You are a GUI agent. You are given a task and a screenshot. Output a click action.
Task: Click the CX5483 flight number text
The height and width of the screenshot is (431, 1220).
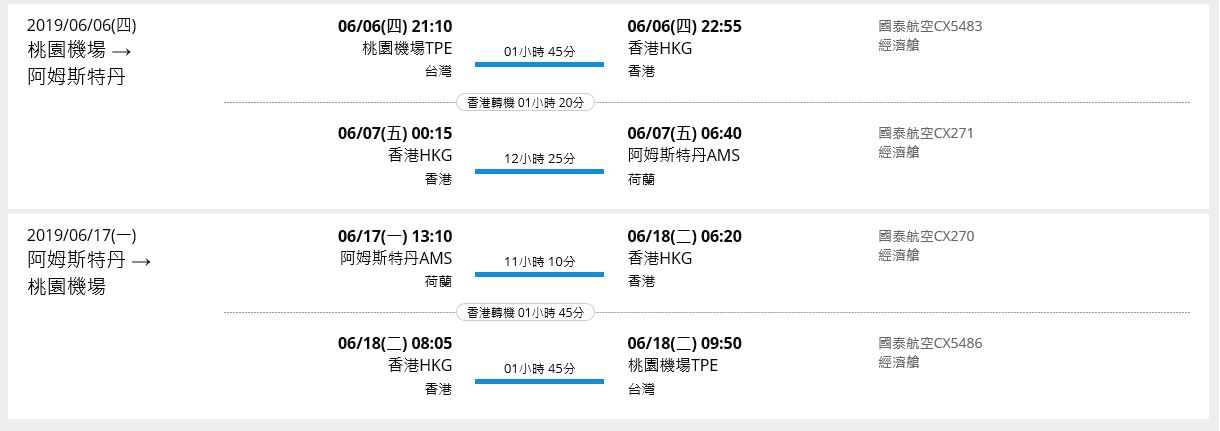click(x=930, y=27)
